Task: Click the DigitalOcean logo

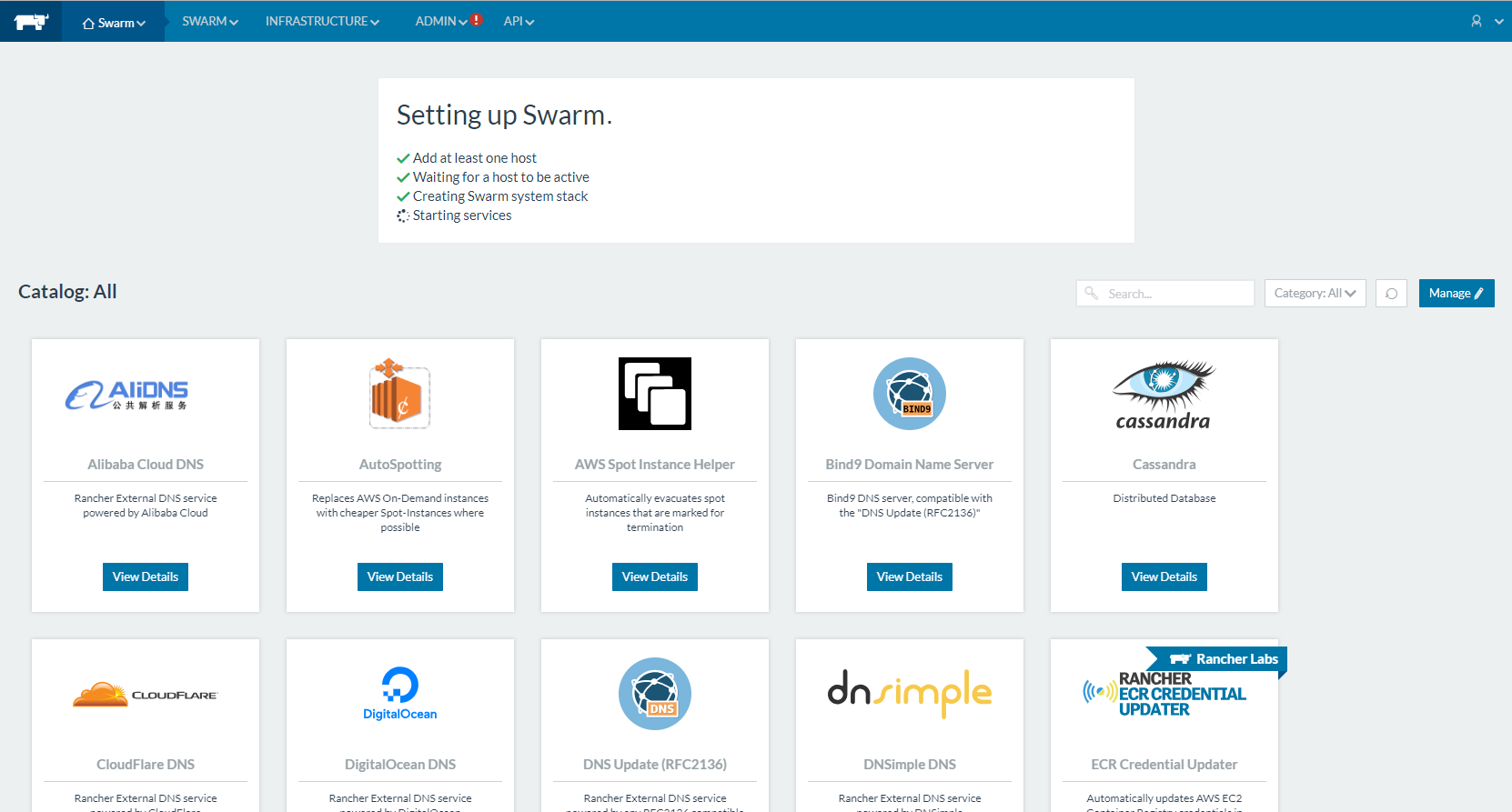Action: [399, 694]
